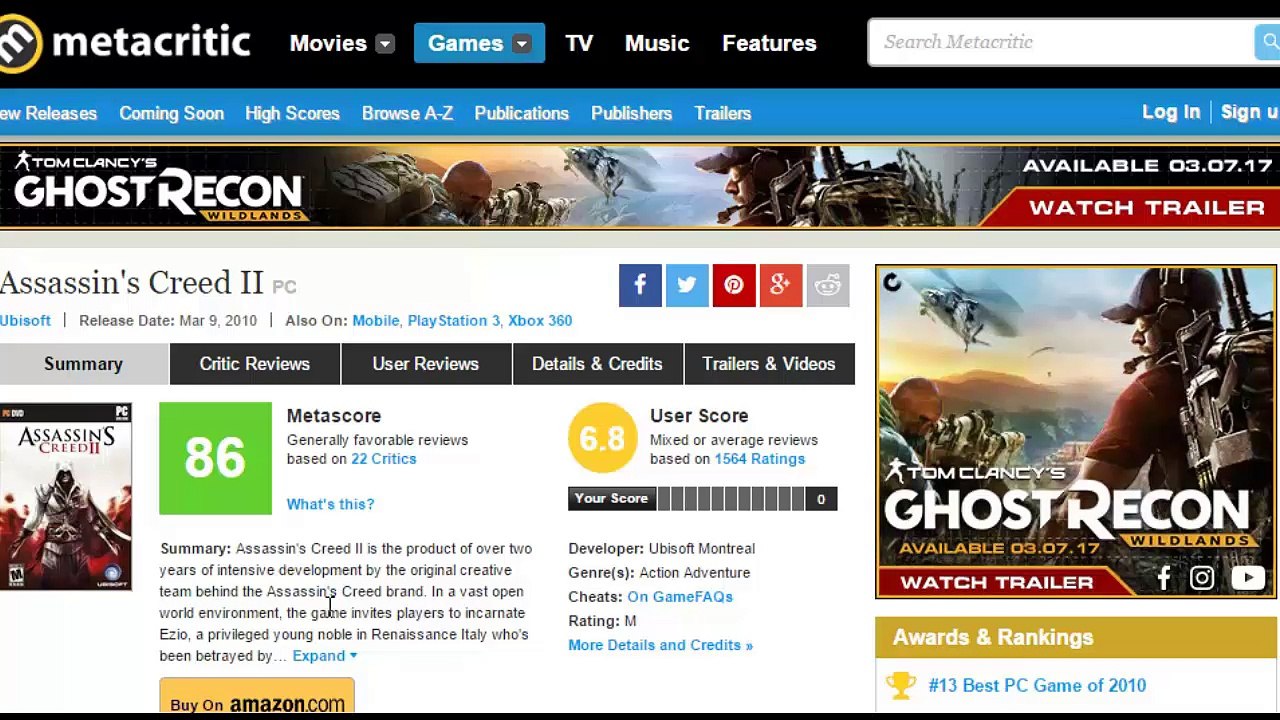1280x720 pixels.
Task: Go to the TV section
Action: click(579, 43)
